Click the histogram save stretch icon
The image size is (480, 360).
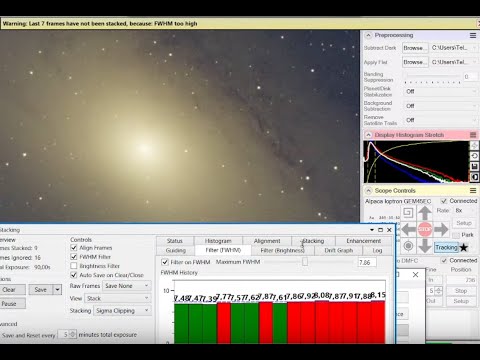tap(474, 166)
